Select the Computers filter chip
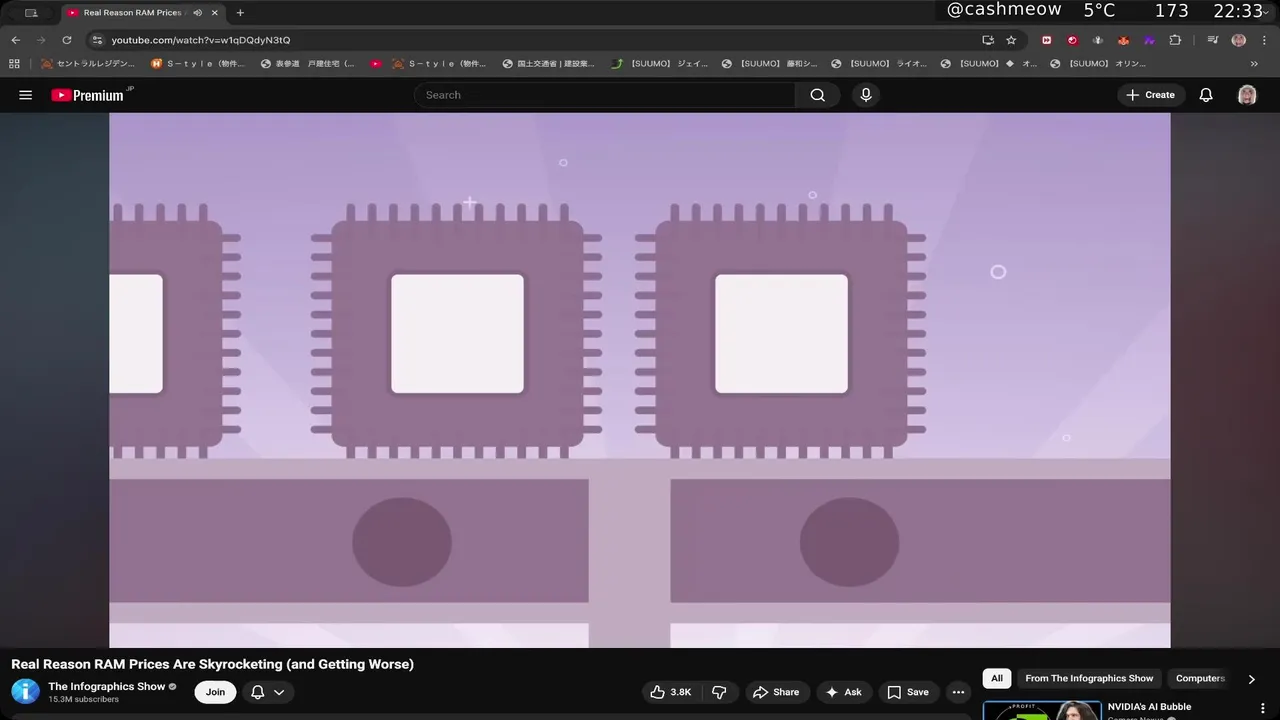 [1200, 678]
